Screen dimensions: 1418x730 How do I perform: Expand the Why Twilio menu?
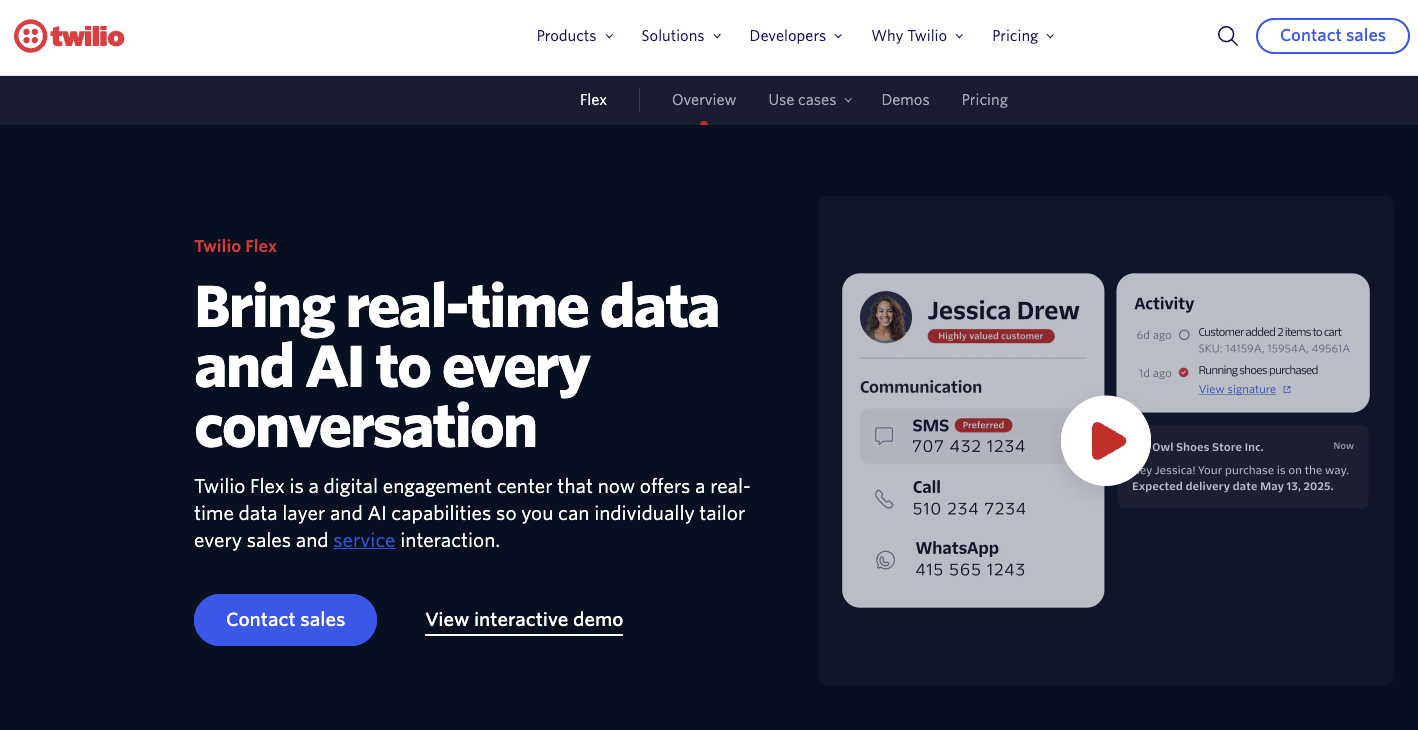coord(917,36)
